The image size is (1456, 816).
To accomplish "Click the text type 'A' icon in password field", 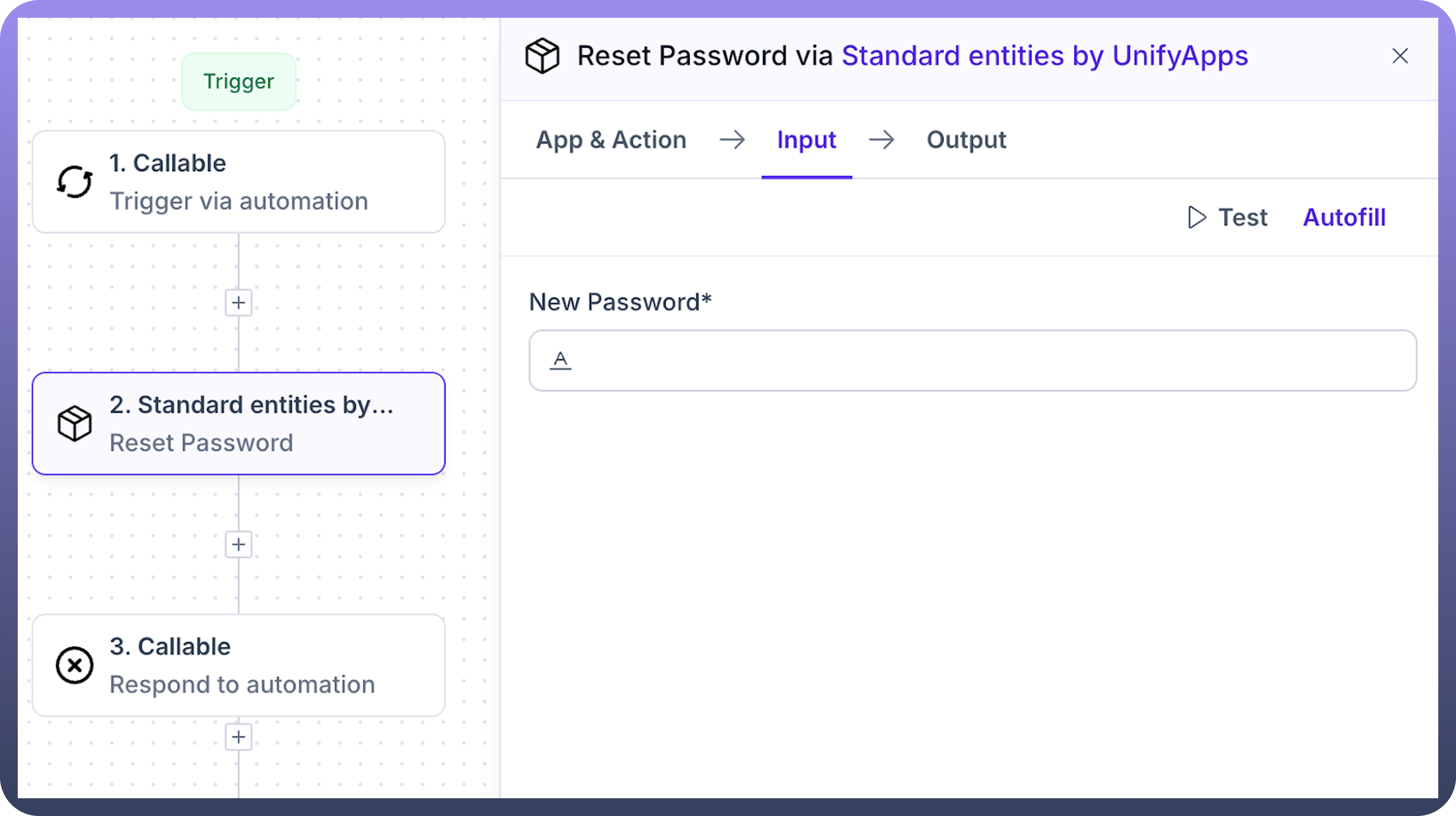I will point(560,360).
